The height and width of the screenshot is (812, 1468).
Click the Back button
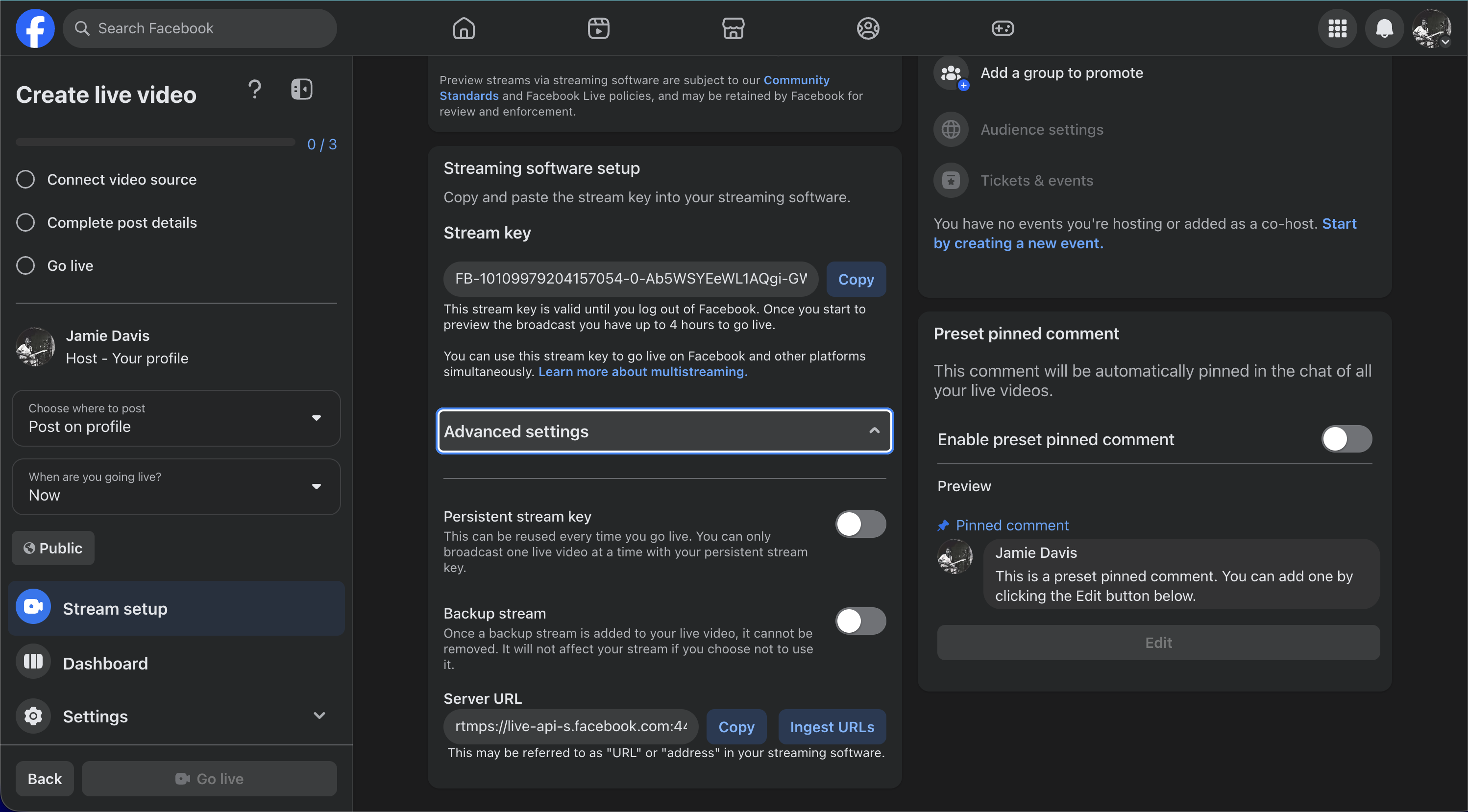(45, 778)
